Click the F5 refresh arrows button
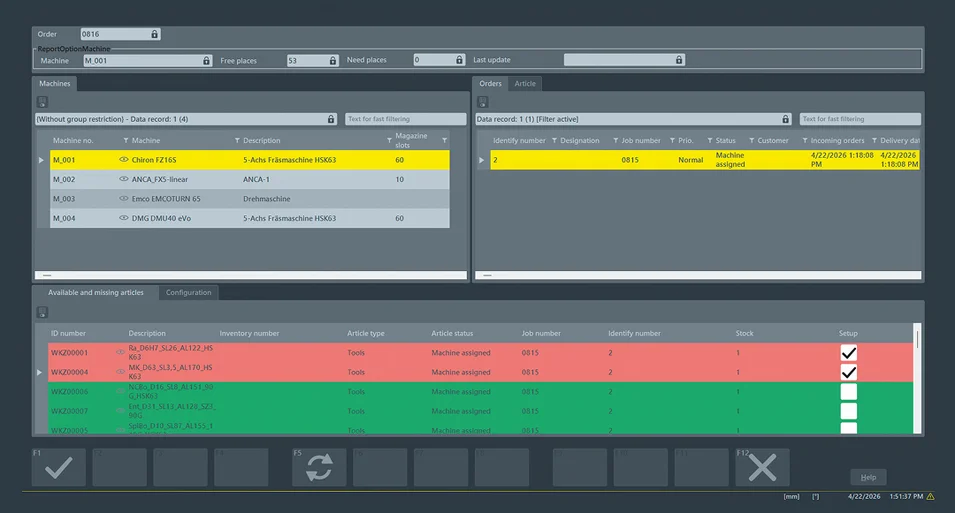Screen dimensions: 955x513 319,467
